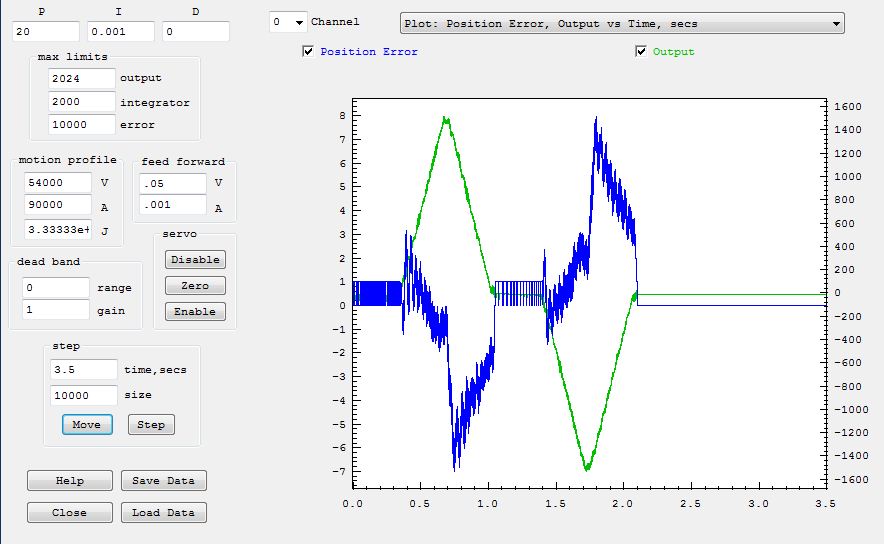Expand the plot type dropdown
The width and height of the screenshot is (884, 544).
point(621,23)
